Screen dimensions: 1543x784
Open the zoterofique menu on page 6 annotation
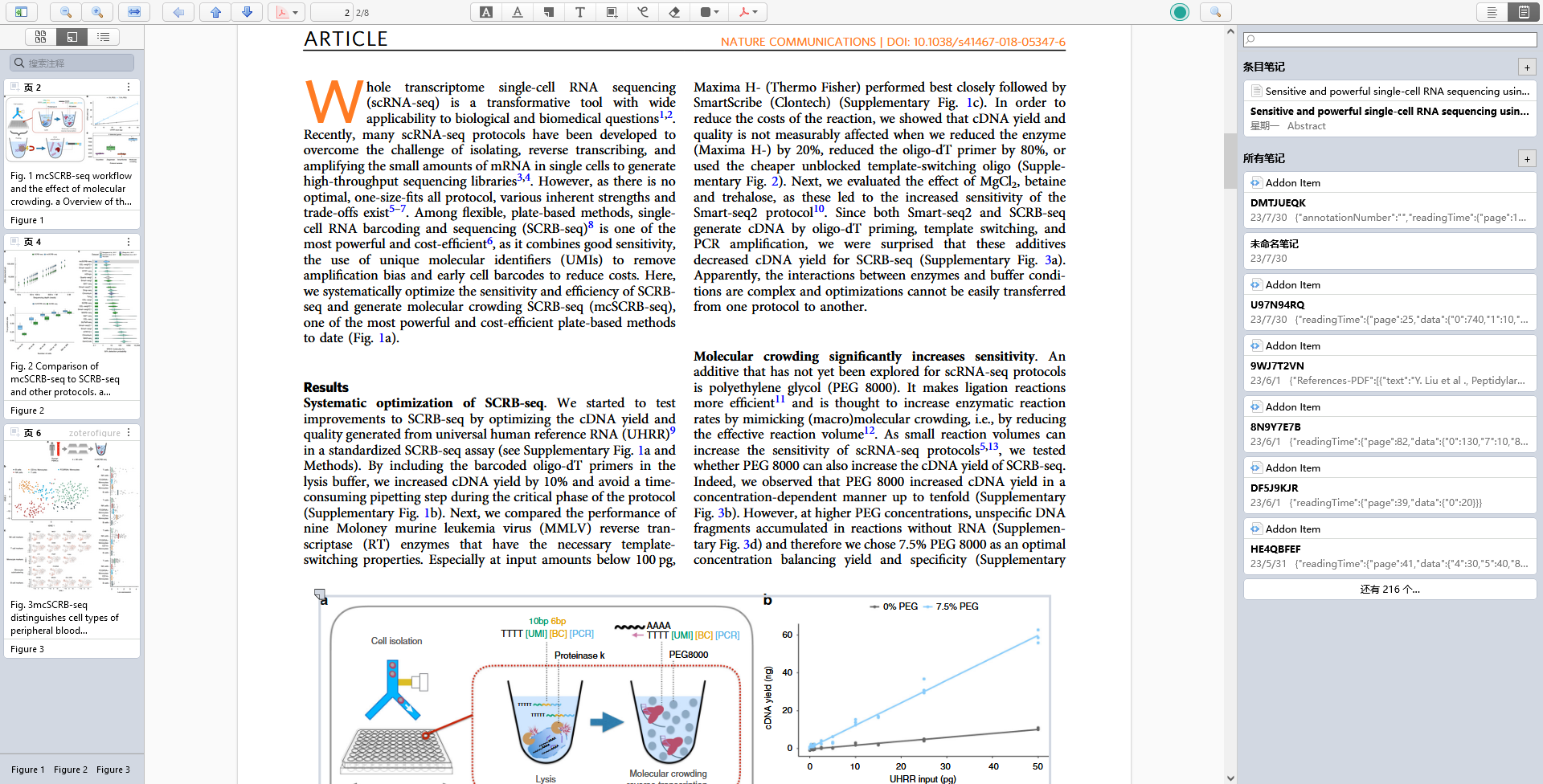pyautogui.click(x=127, y=432)
